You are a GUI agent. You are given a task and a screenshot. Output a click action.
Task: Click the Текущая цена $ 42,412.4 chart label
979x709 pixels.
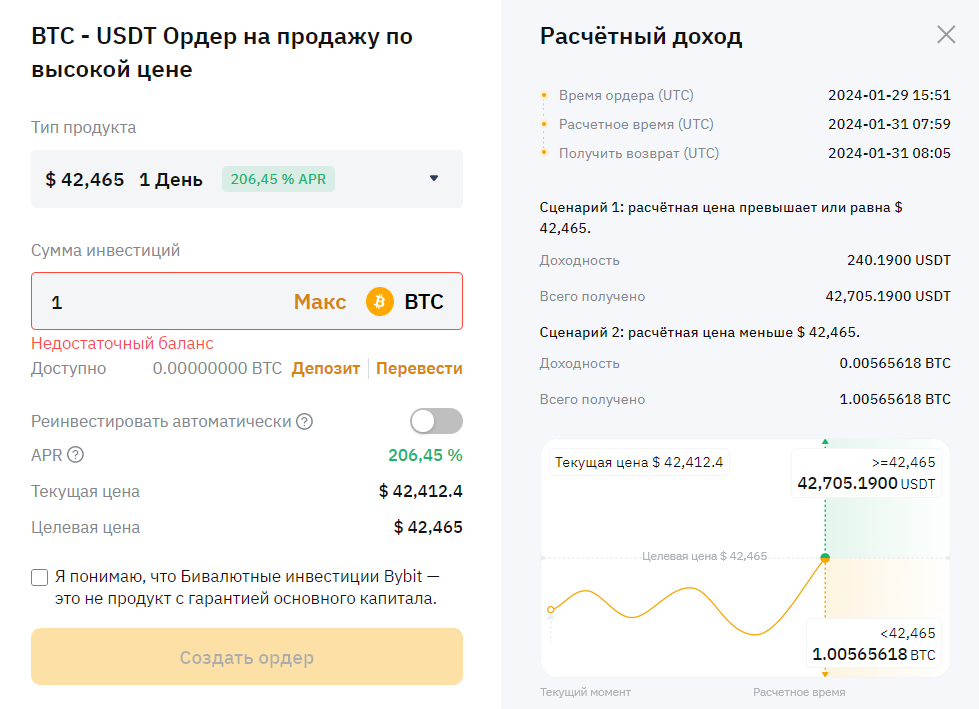point(639,462)
